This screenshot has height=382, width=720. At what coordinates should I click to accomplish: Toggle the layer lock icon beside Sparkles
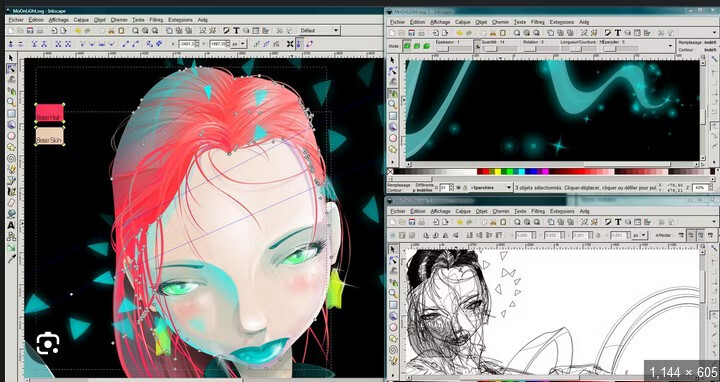465,187
